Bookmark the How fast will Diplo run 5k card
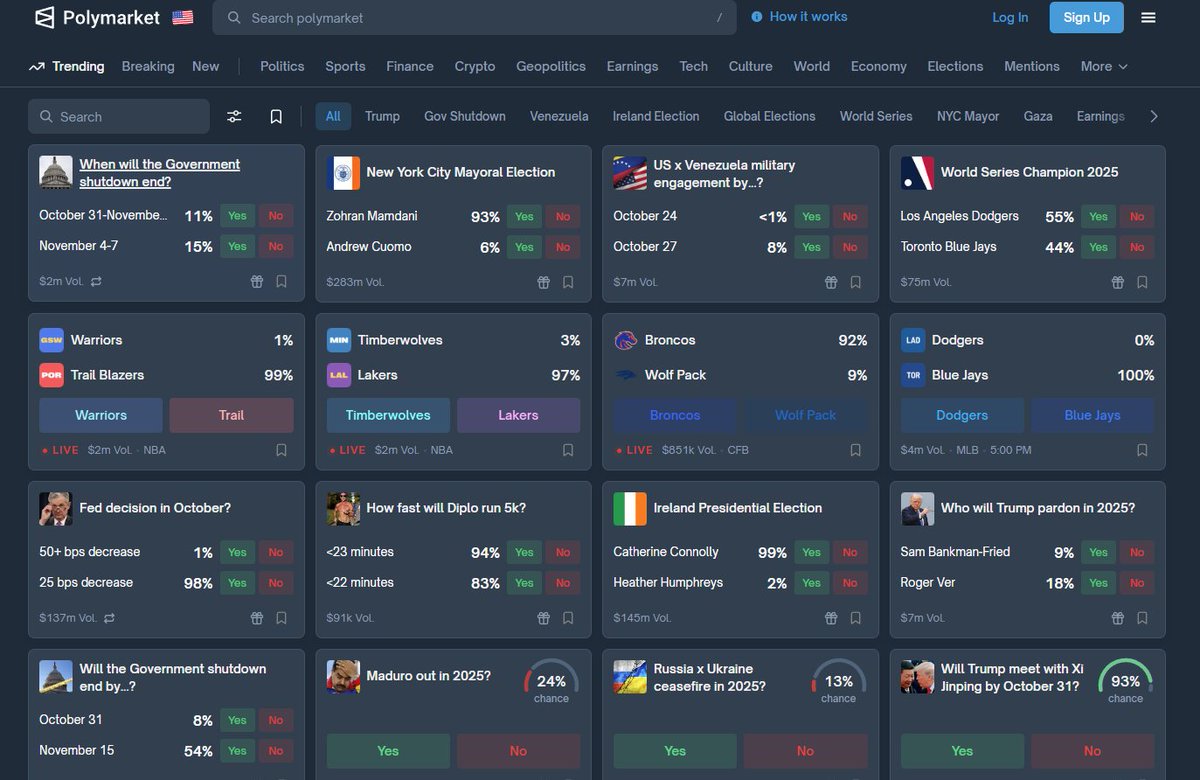This screenshot has height=780, width=1200. coord(568,618)
